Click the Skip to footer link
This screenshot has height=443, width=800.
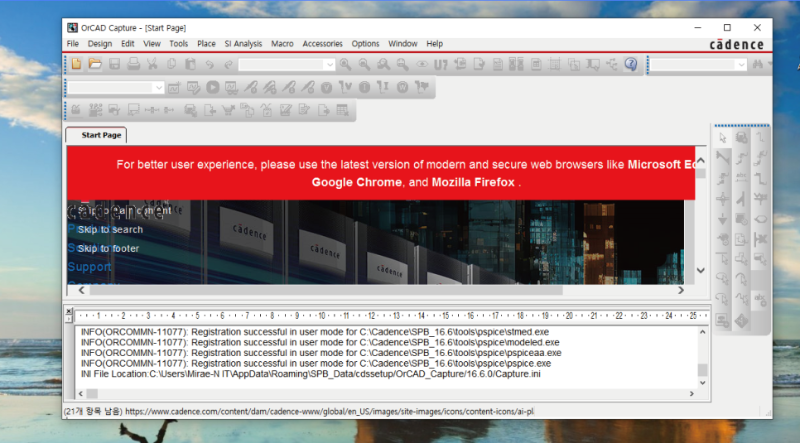(x=108, y=249)
